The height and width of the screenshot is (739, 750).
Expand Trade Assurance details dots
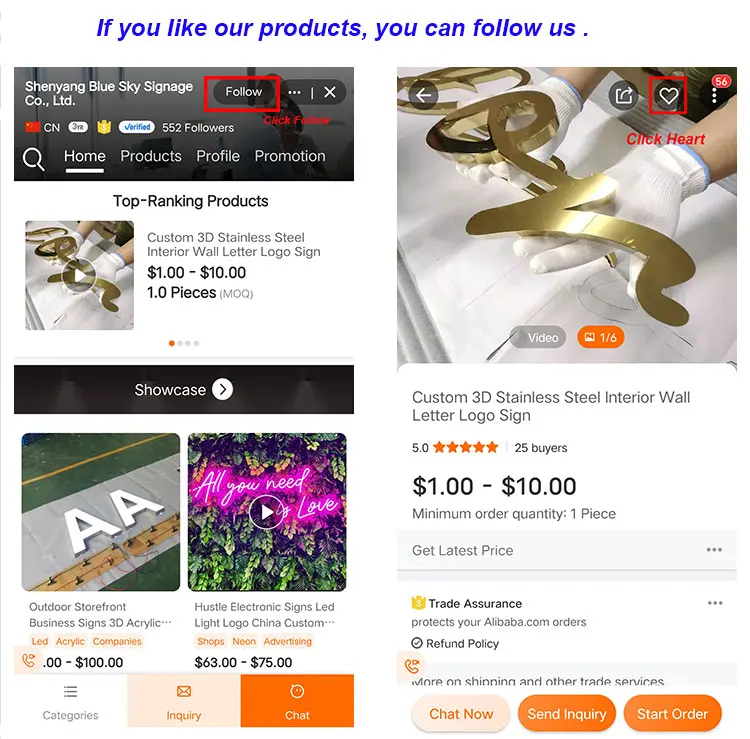715,603
